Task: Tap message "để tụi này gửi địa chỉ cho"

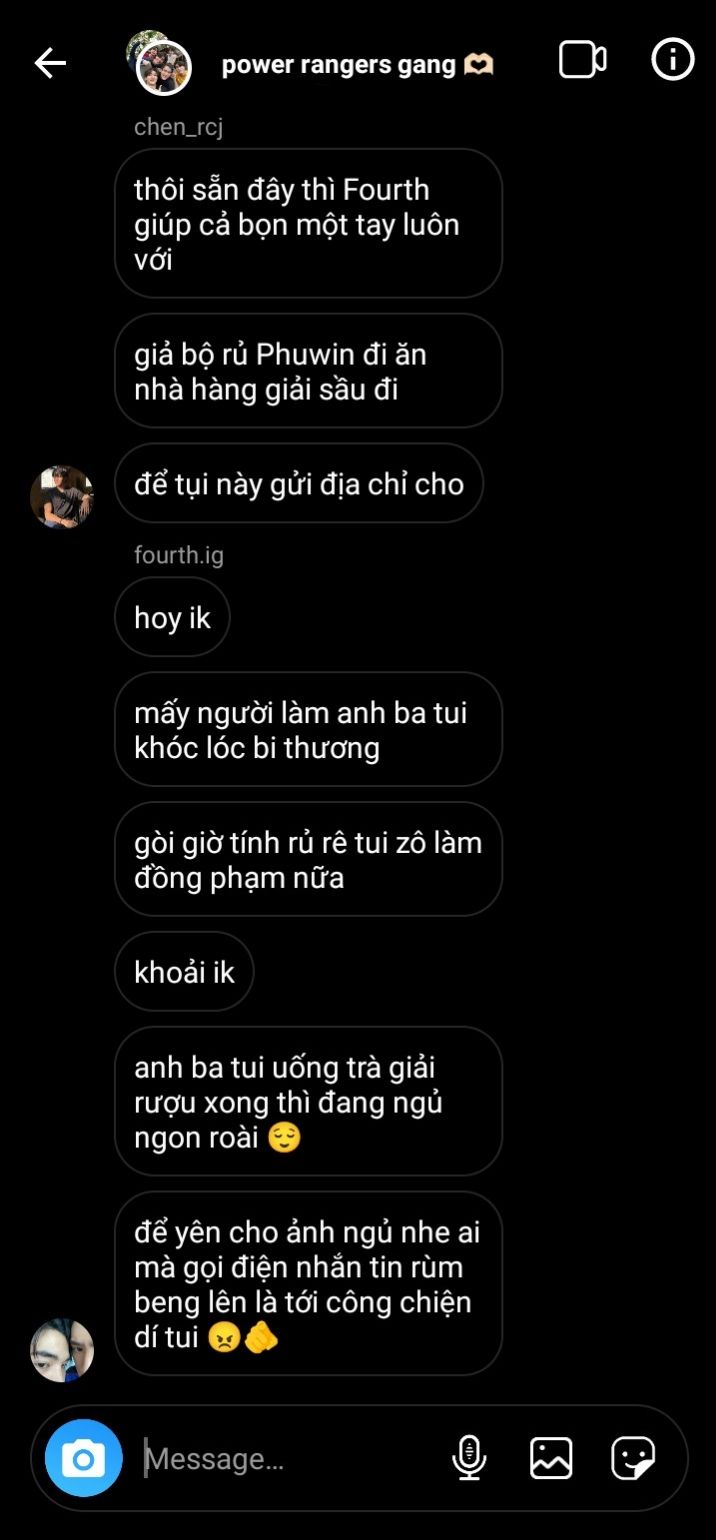Action: 299,483
